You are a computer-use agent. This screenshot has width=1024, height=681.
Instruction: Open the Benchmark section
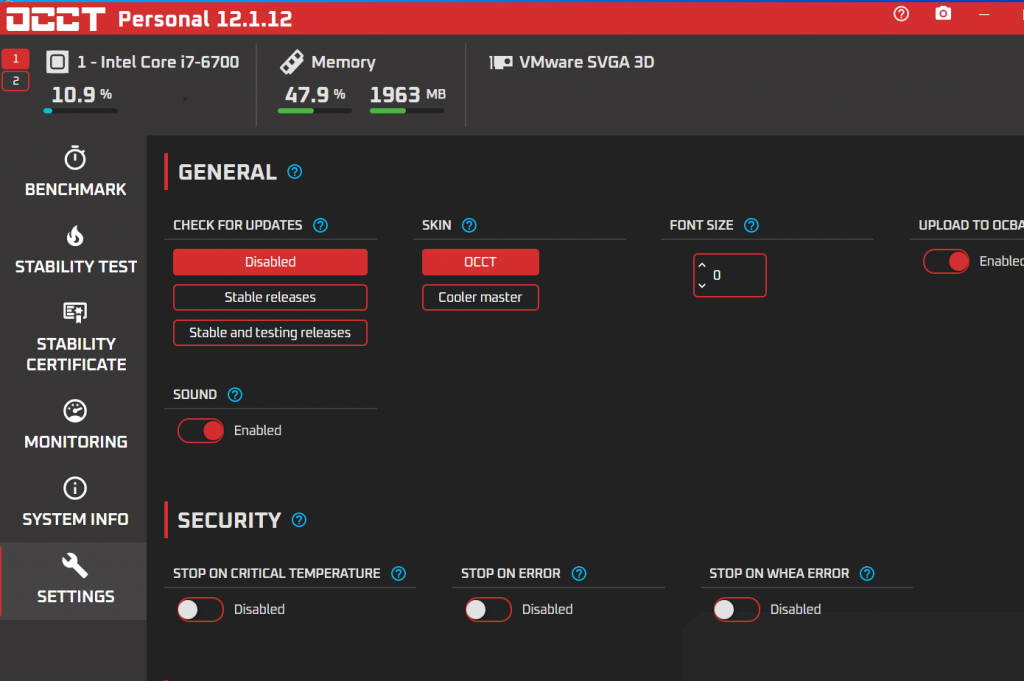tap(75, 172)
